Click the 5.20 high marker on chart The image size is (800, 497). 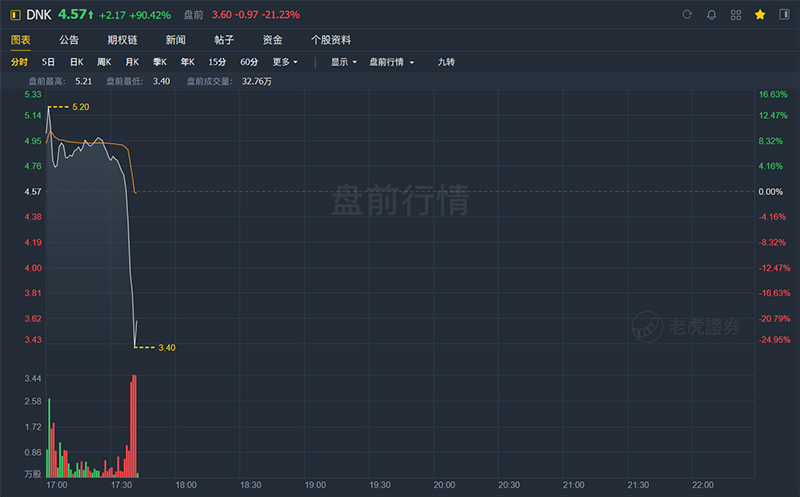tap(81, 107)
